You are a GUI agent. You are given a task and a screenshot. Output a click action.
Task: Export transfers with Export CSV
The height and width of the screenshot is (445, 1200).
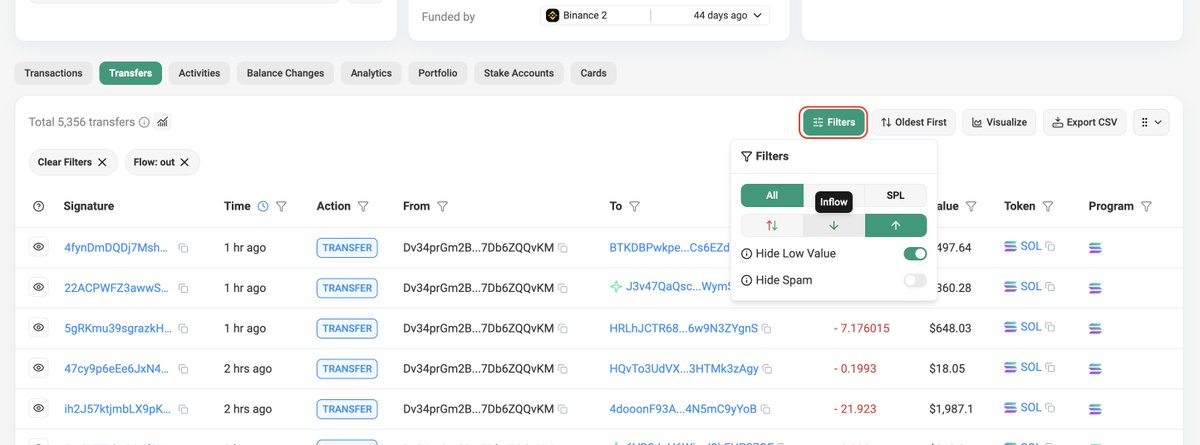pyautogui.click(x=1086, y=122)
